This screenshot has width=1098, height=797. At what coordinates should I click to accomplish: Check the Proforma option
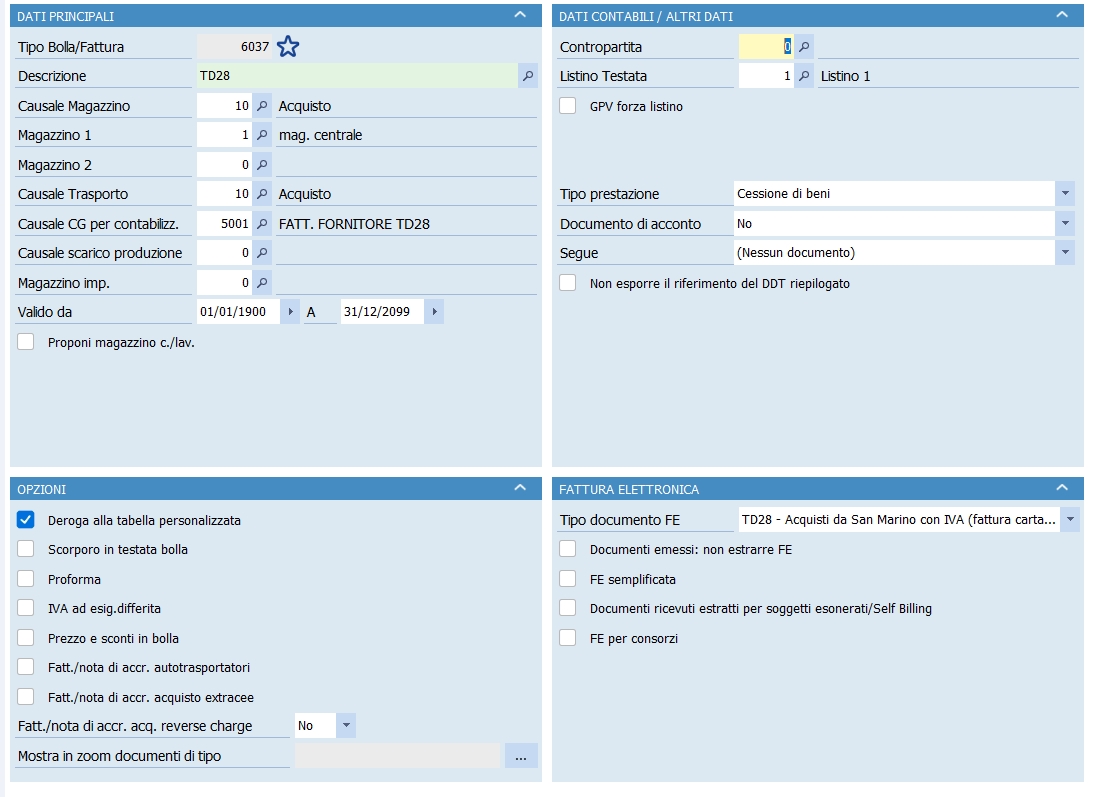click(27, 579)
